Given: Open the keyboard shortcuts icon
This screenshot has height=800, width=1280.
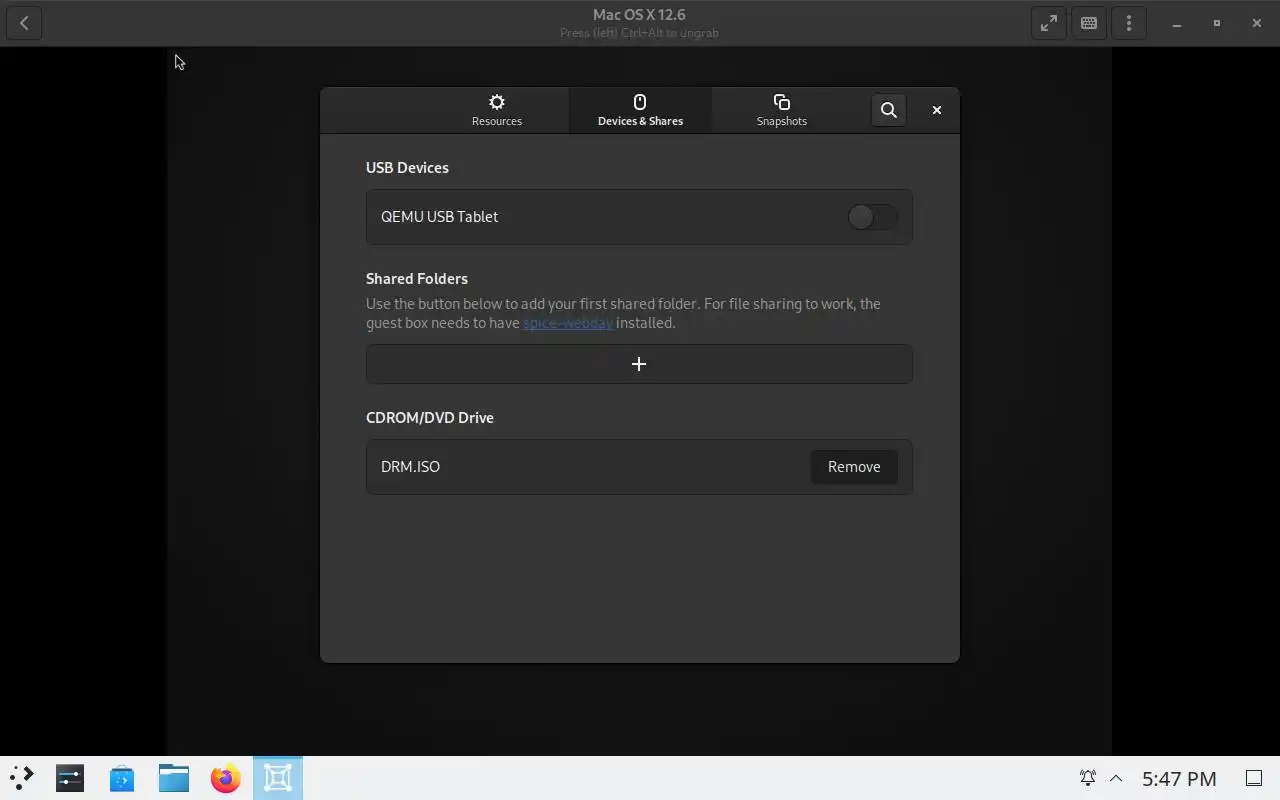Looking at the screenshot, I should point(1089,23).
